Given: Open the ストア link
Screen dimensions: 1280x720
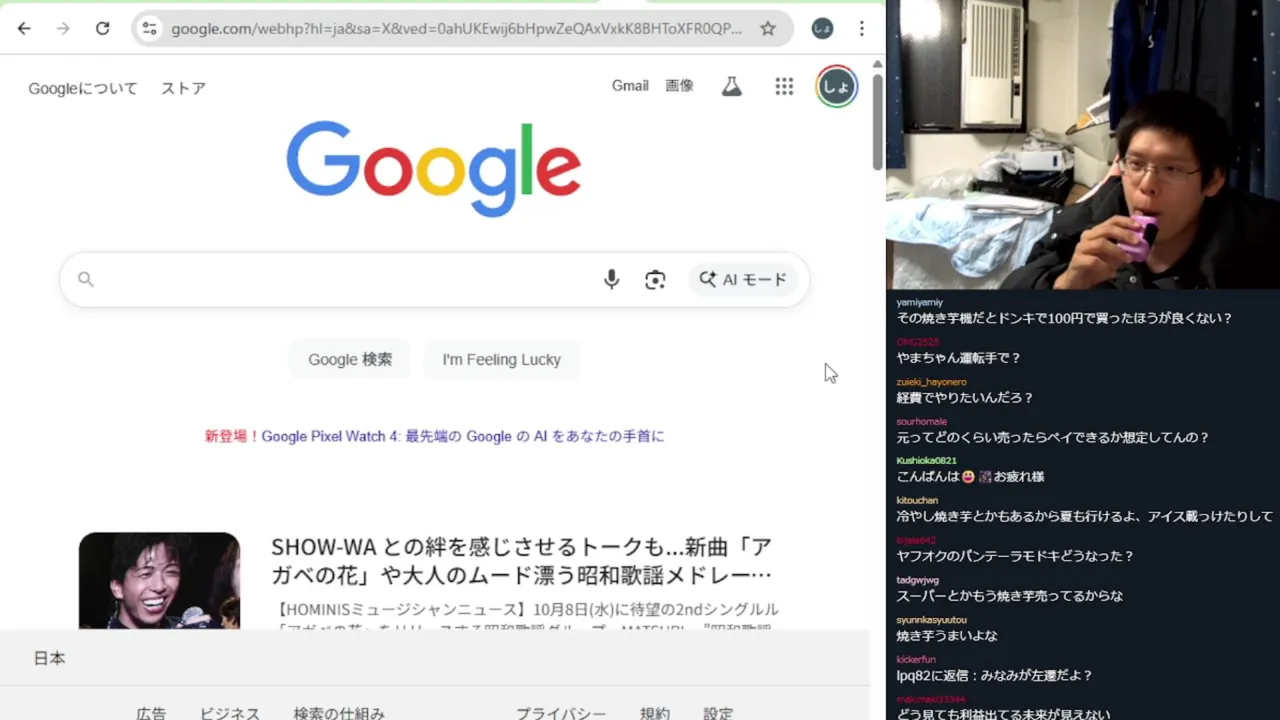Looking at the screenshot, I should (183, 88).
